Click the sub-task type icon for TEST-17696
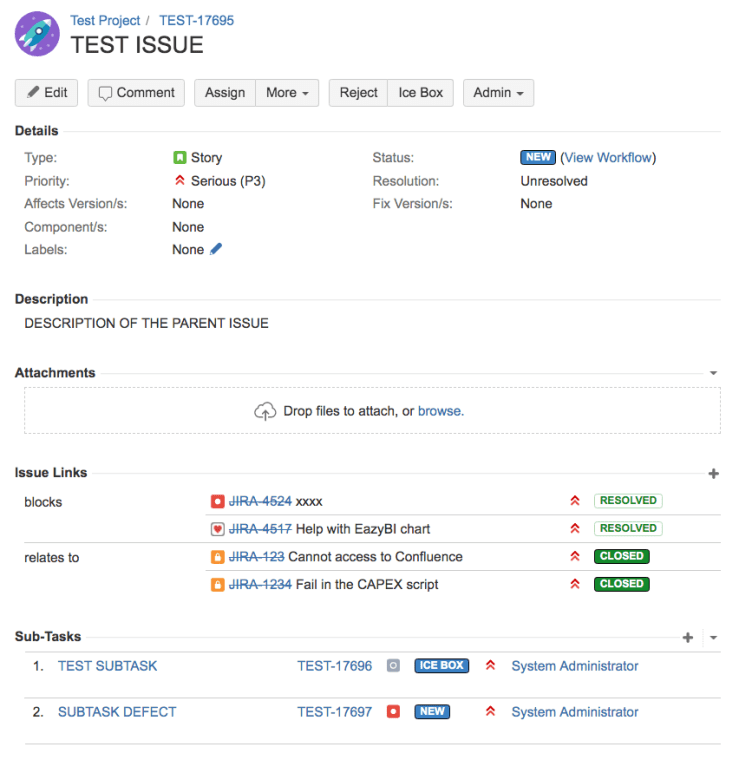Image resolution: width=739 pixels, height=760 pixels. 393,666
